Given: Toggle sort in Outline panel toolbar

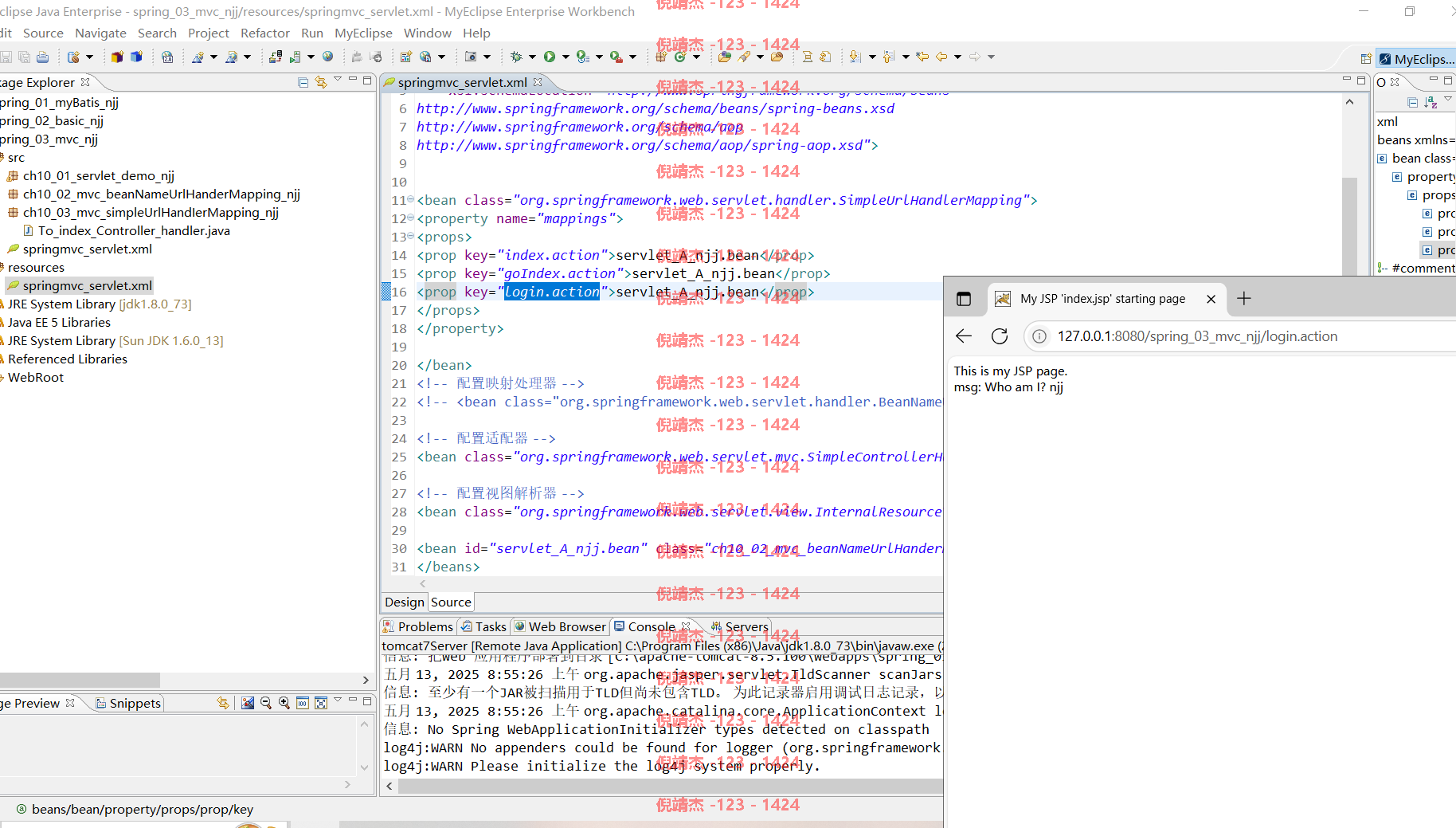Looking at the screenshot, I should tap(1431, 102).
